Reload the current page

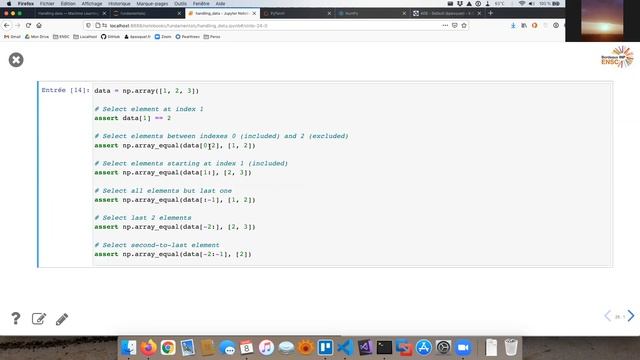(x=28, y=25)
